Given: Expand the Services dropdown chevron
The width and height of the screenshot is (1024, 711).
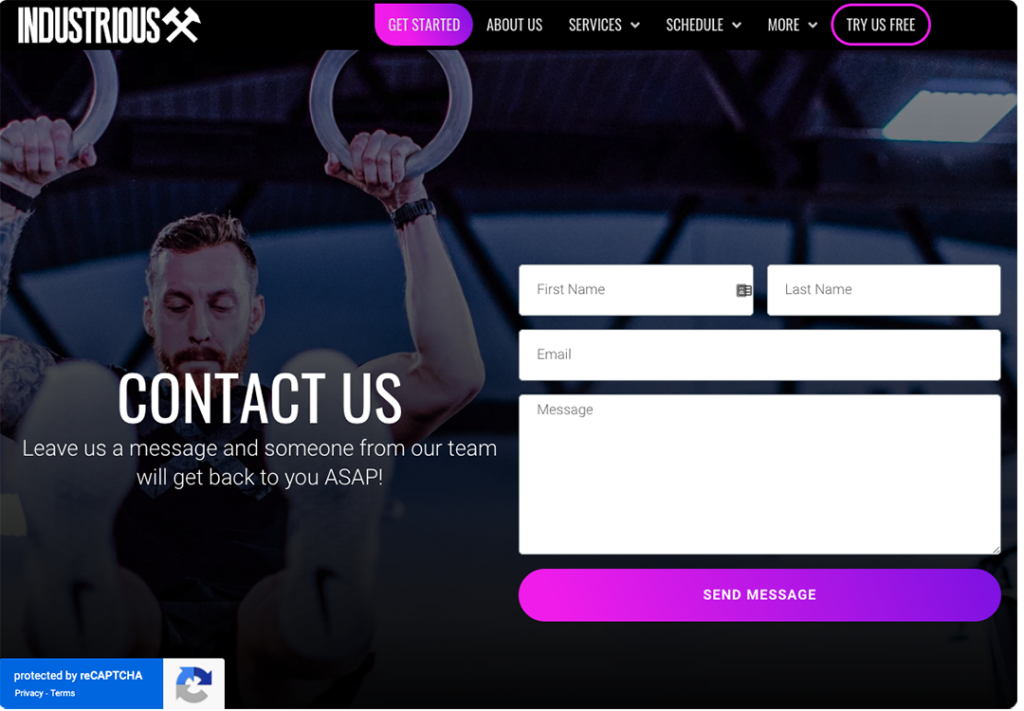Looking at the screenshot, I should [635, 25].
